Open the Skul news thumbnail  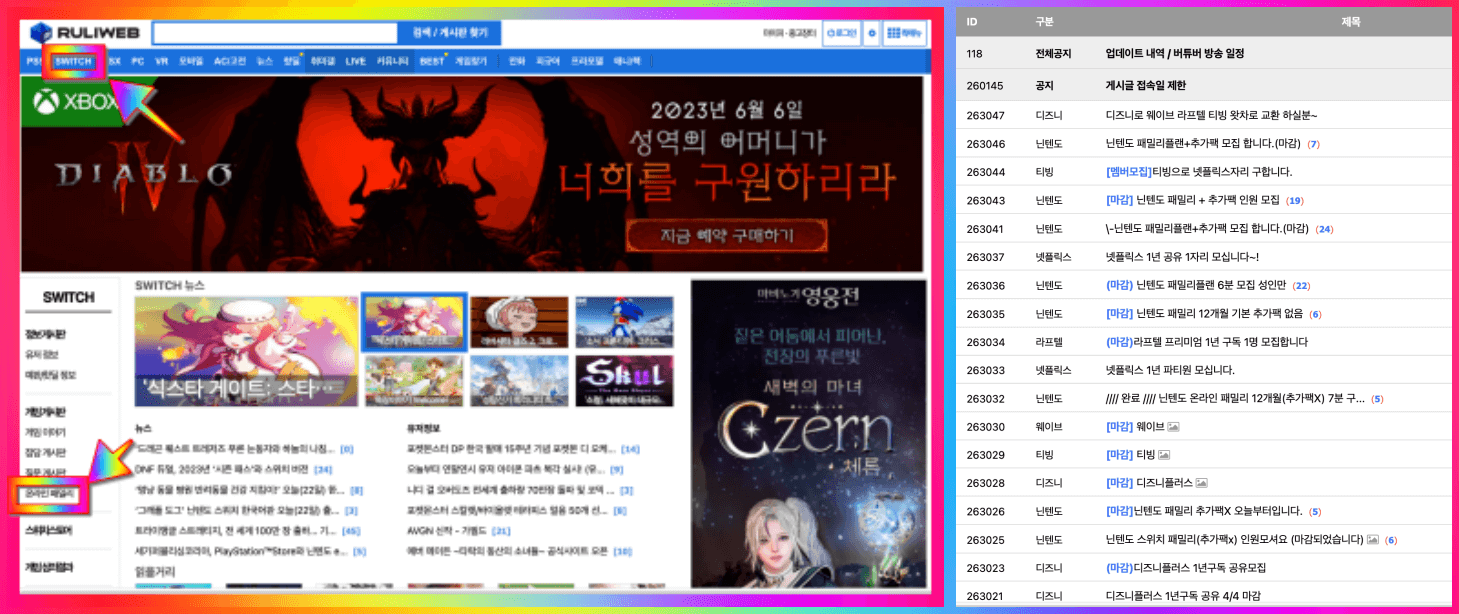coord(624,381)
